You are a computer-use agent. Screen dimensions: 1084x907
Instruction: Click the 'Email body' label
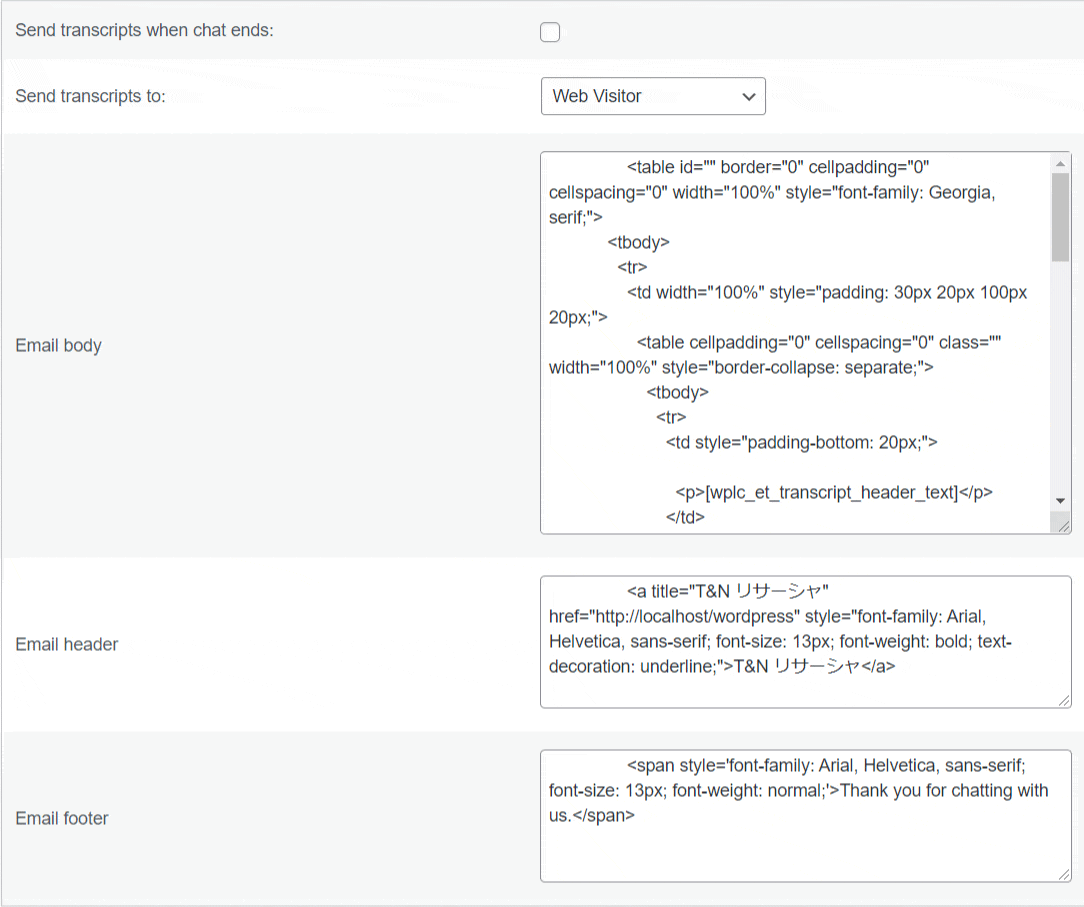click(59, 345)
